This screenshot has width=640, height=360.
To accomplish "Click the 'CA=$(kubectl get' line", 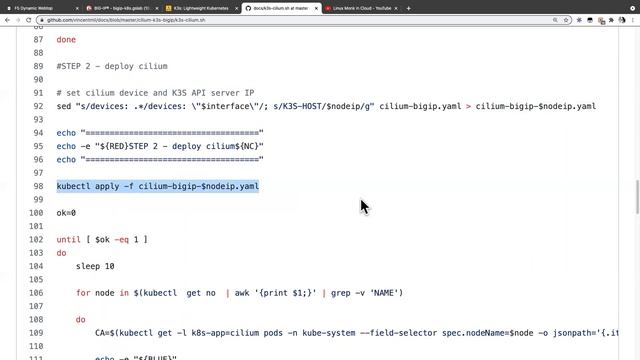I will tap(356, 333).
